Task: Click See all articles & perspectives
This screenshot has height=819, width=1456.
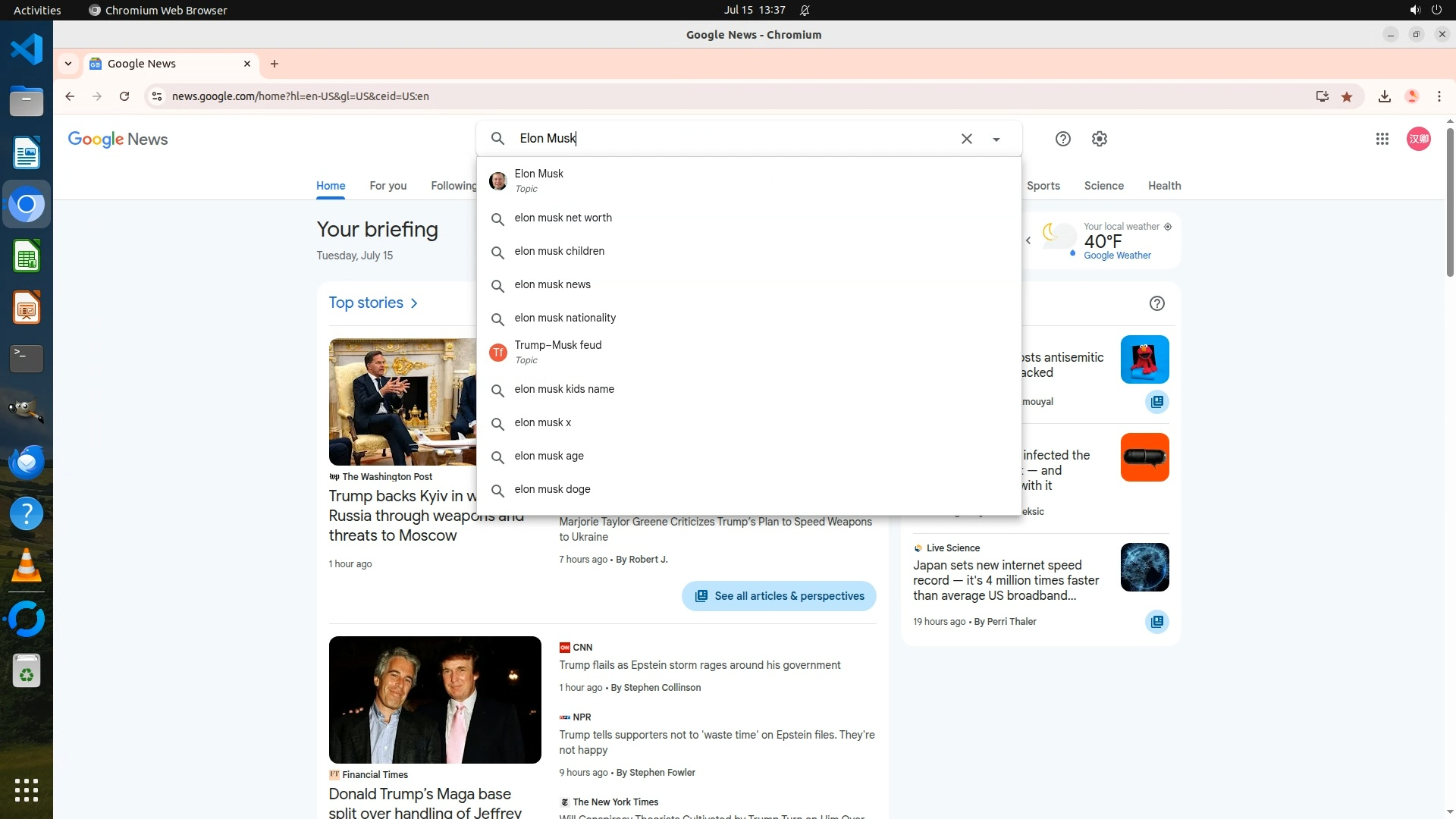Action: [x=779, y=596]
